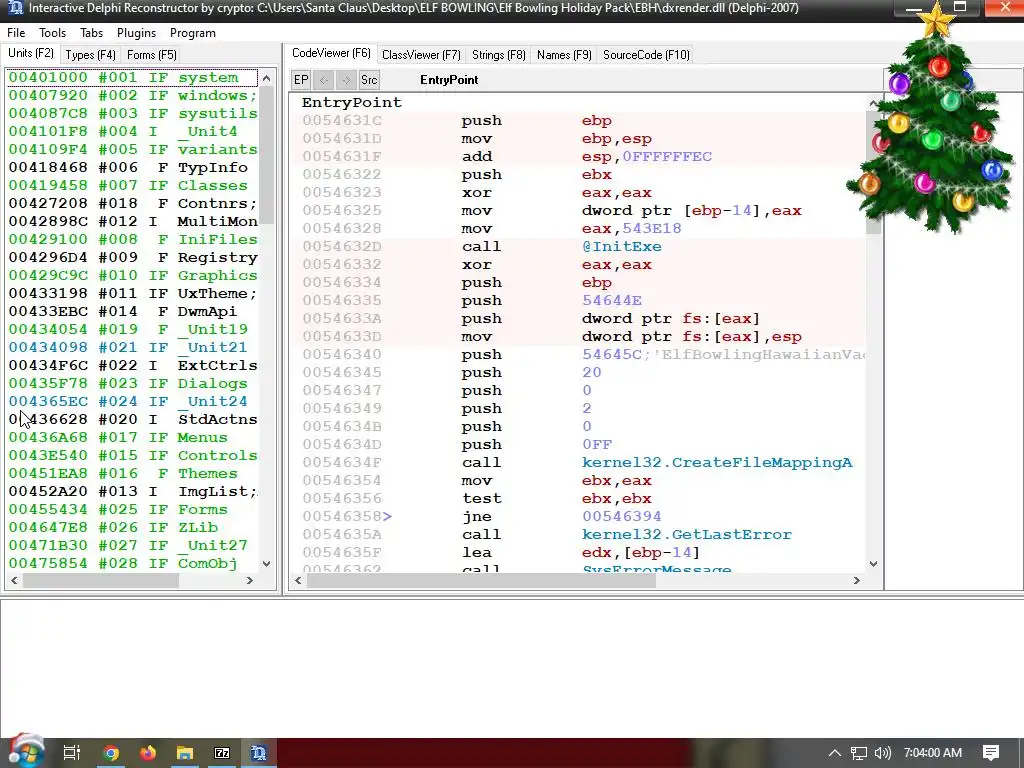Switch to the Names (F9) tab
The image size is (1024, 768).
point(564,55)
